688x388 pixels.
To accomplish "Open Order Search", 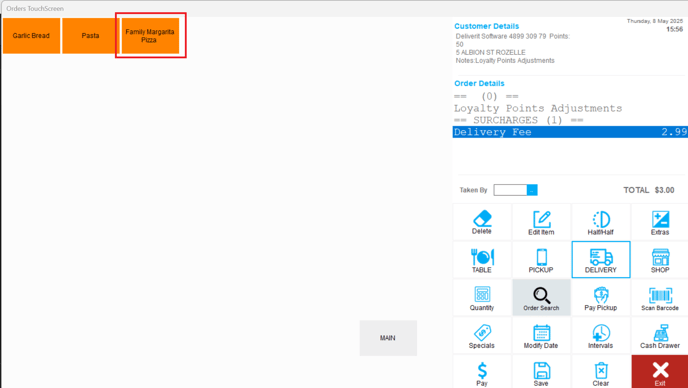I will 541,298.
